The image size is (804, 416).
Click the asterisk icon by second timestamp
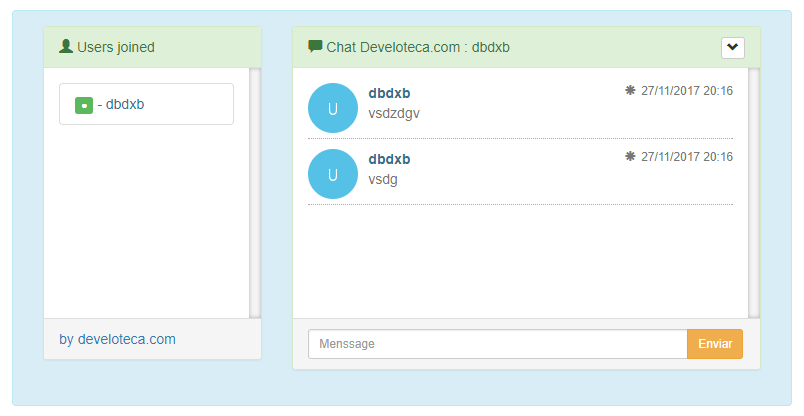pyautogui.click(x=630, y=156)
